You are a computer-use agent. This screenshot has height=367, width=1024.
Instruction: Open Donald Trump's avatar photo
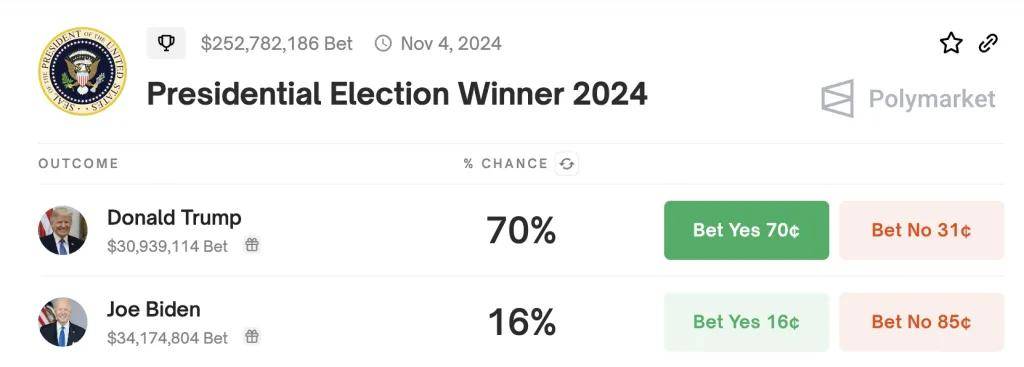point(63,231)
